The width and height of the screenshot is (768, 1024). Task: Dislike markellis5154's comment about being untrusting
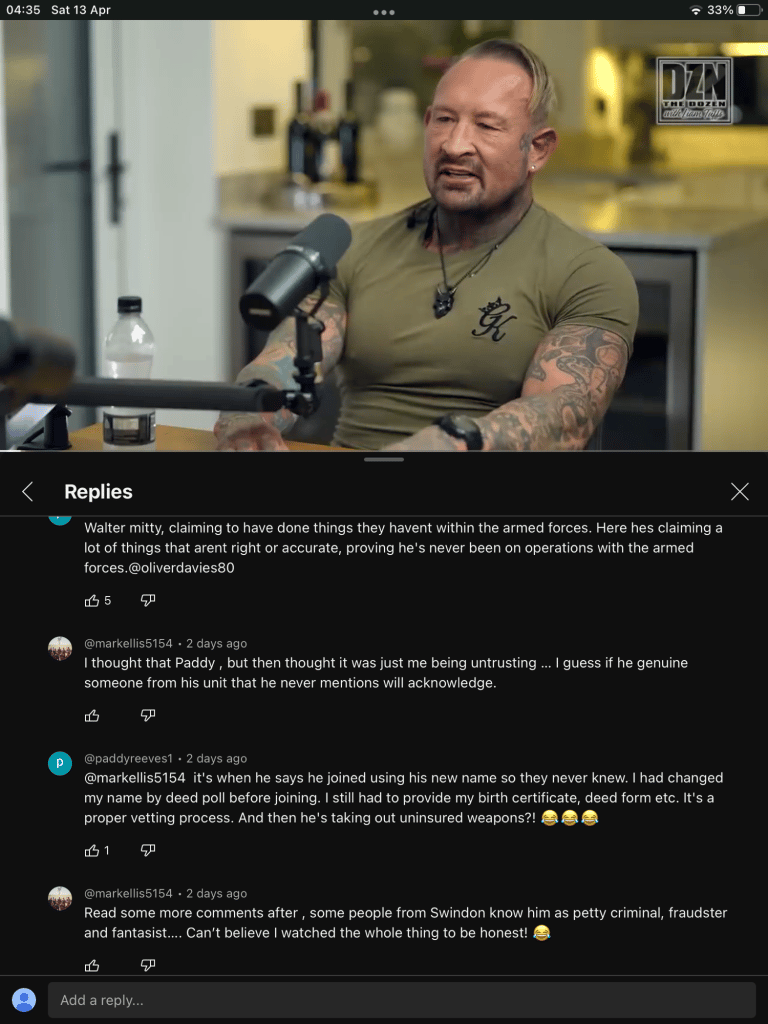[x=148, y=716]
